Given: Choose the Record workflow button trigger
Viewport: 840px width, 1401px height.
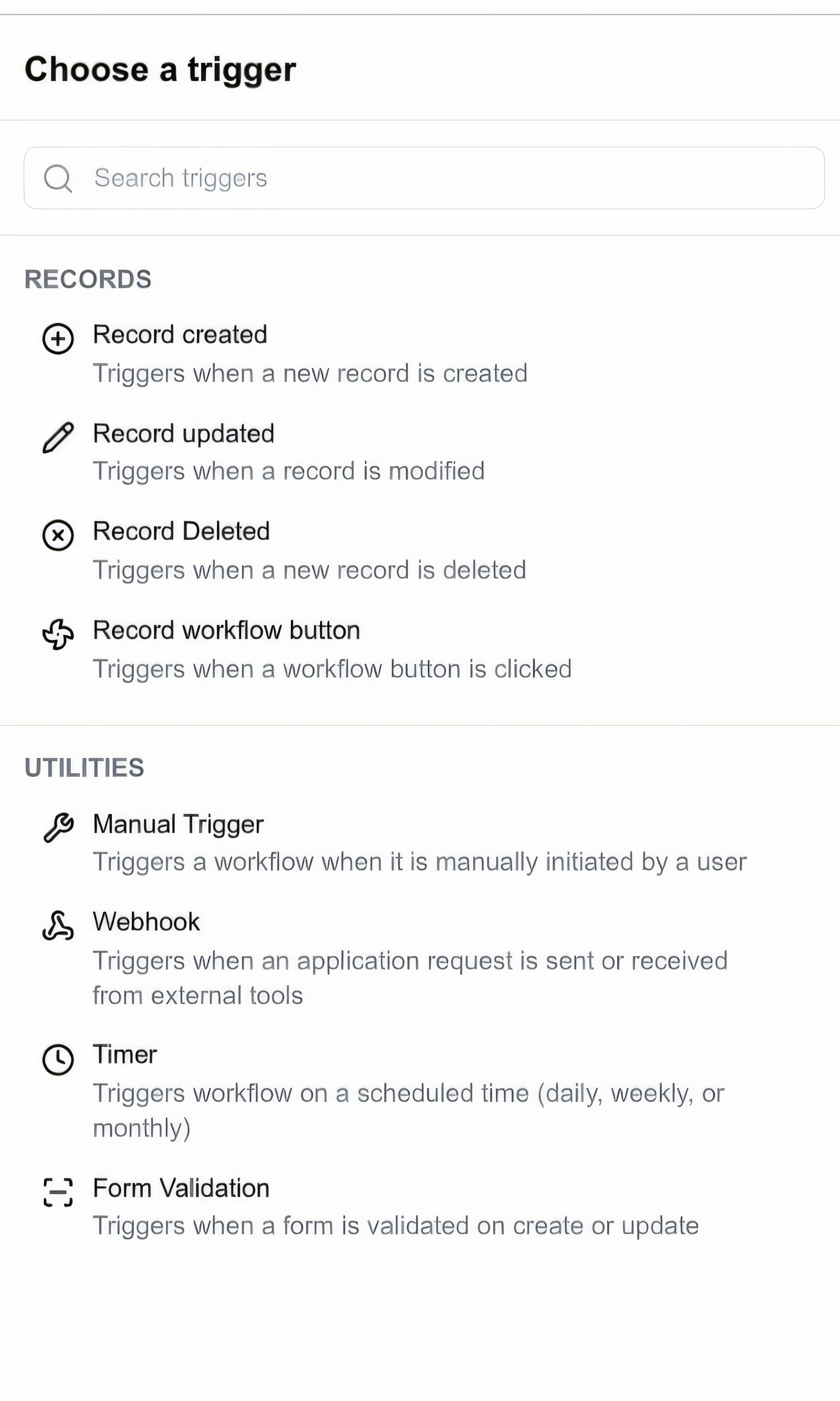Looking at the screenshot, I should [x=227, y=630].
